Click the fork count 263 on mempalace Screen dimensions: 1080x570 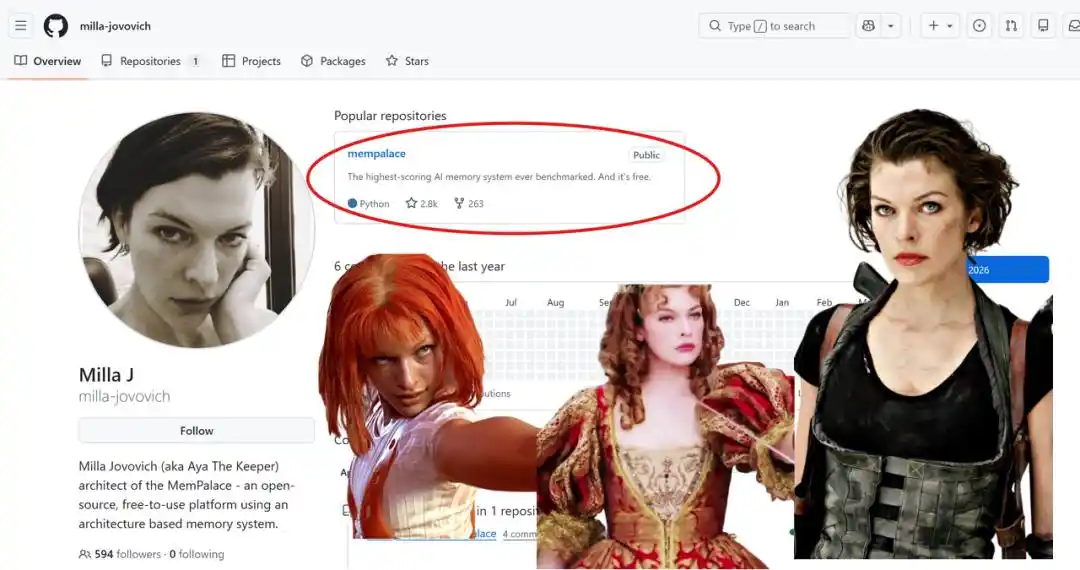(468, 203)
